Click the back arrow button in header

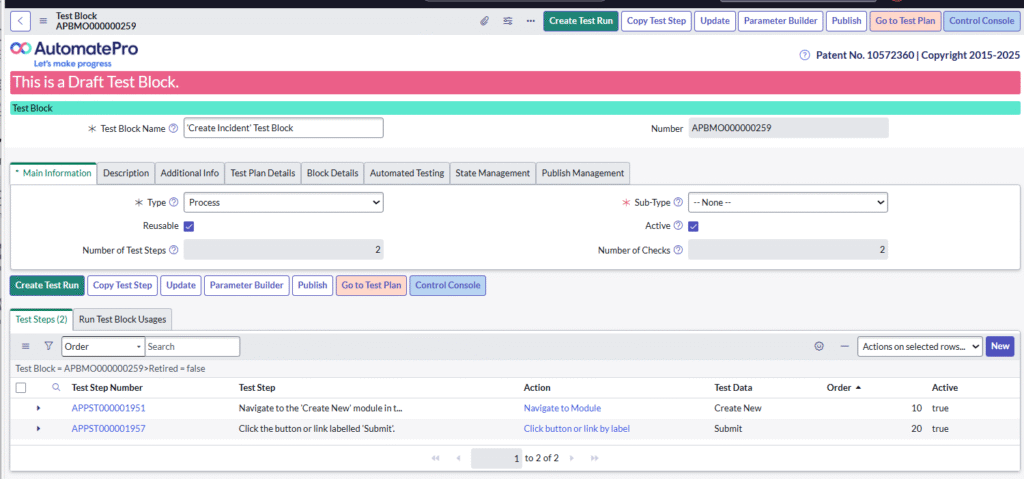pyautogui.click(x=22, y=21)
